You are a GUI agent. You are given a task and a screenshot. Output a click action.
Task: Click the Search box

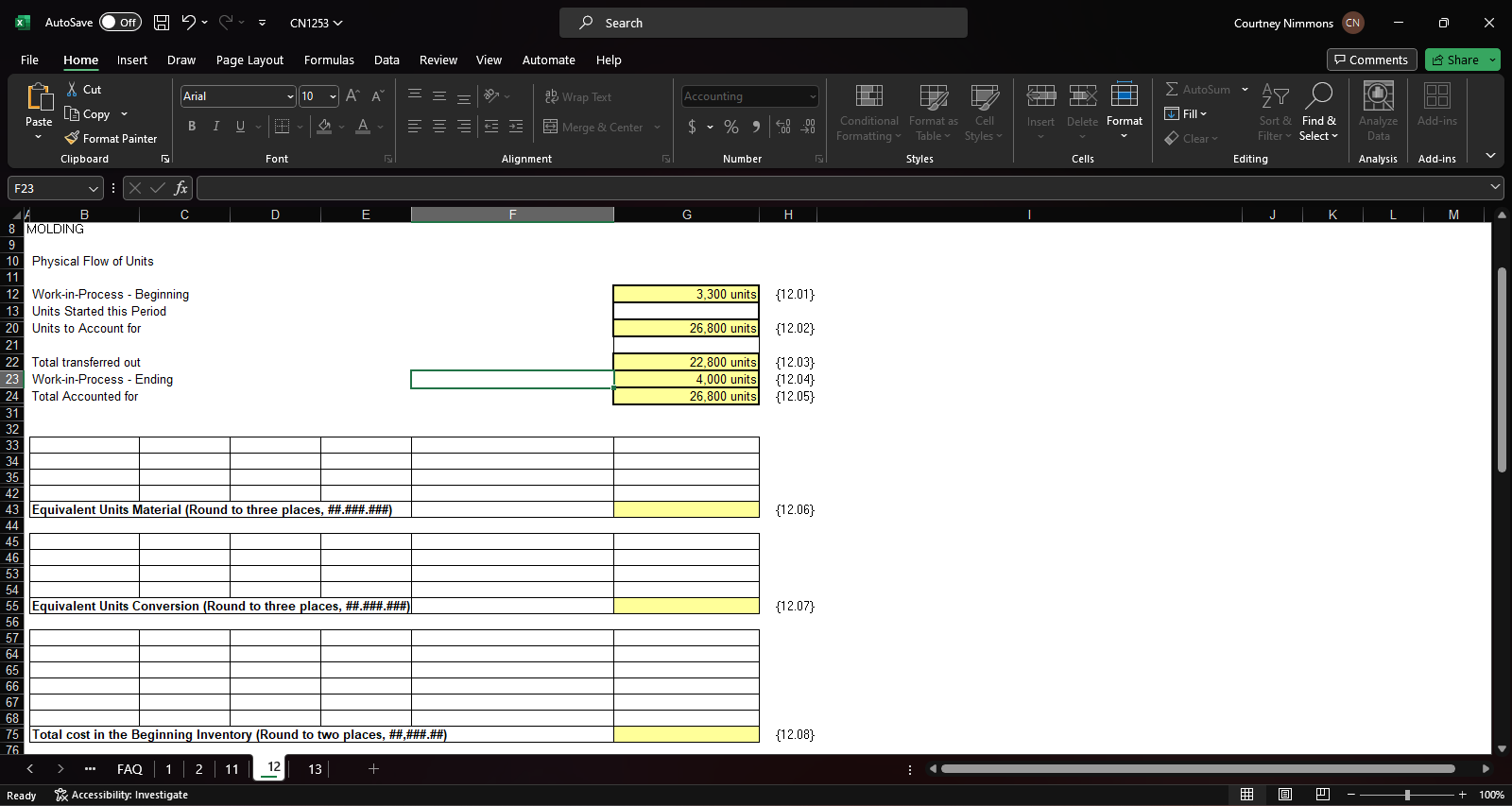coord(764,23)
